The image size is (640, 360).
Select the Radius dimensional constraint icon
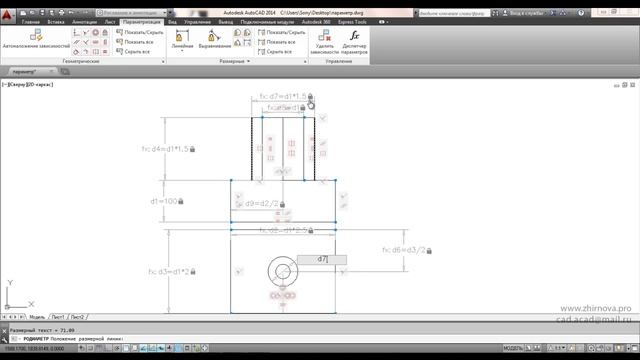pos(238,33)
